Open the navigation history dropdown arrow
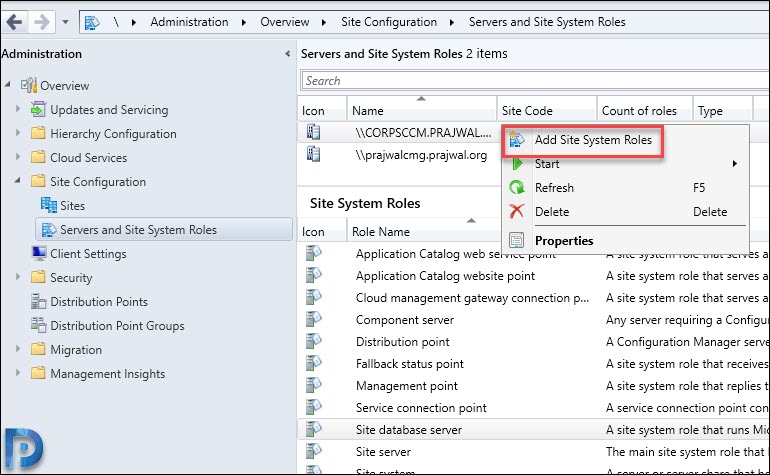Screen dimensions: 770x475 pyautogui.click(x=65, y=22)
